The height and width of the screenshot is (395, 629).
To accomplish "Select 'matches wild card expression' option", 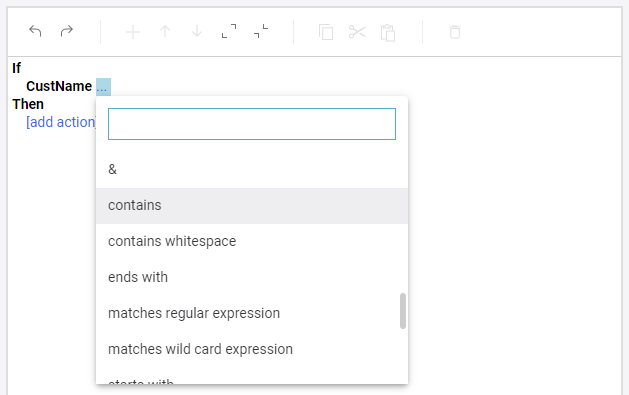I will pos(252,350).
